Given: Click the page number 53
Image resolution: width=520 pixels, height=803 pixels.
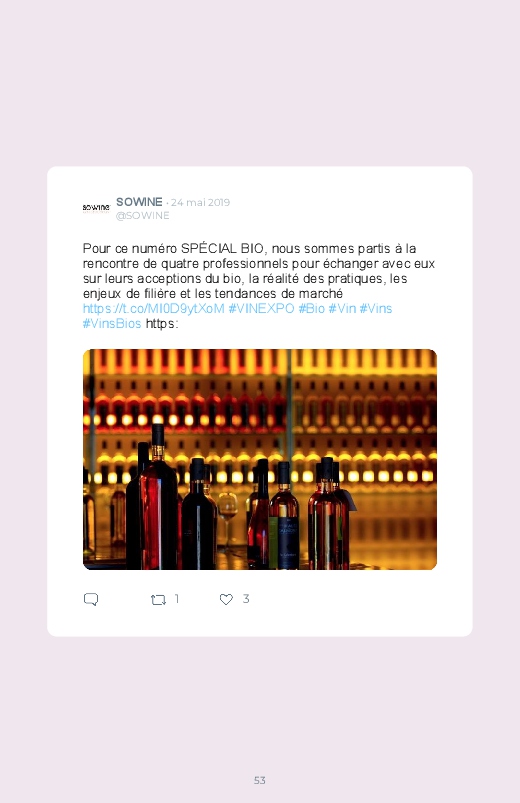Looking at the screenshot, I should click(260, 780).
